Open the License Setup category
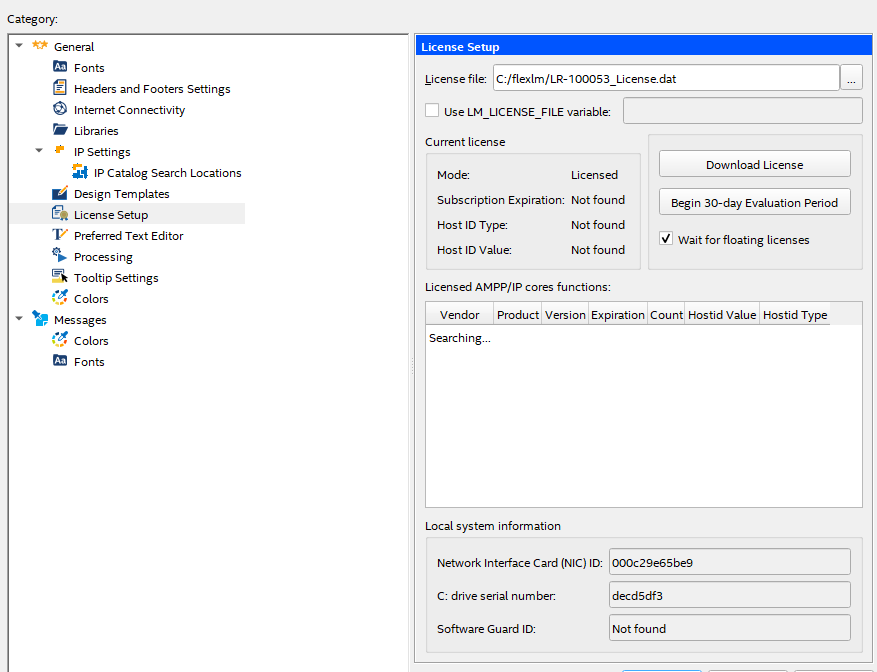 coord(110,215)
